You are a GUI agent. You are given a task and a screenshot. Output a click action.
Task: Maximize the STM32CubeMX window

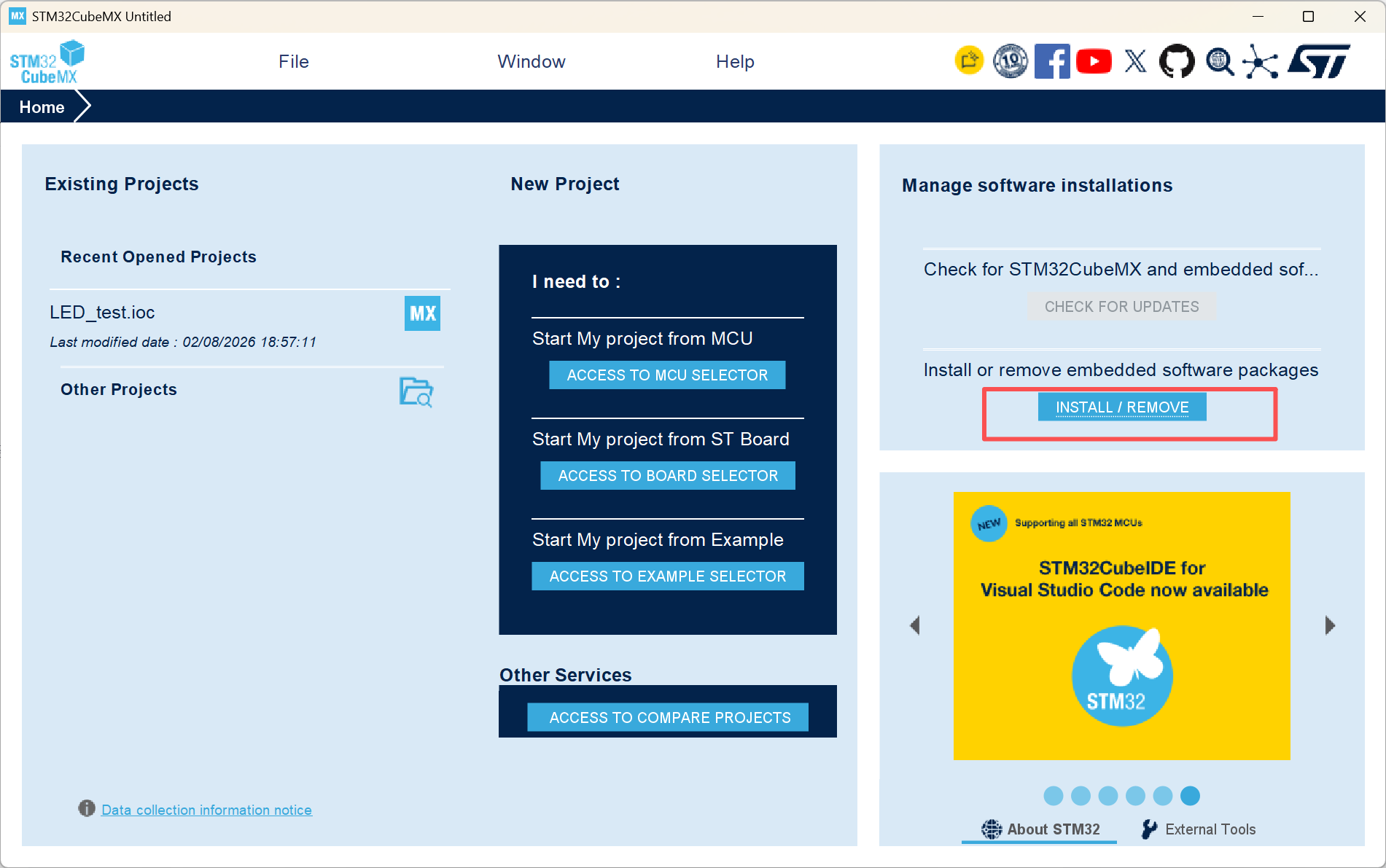point(1309,16)
